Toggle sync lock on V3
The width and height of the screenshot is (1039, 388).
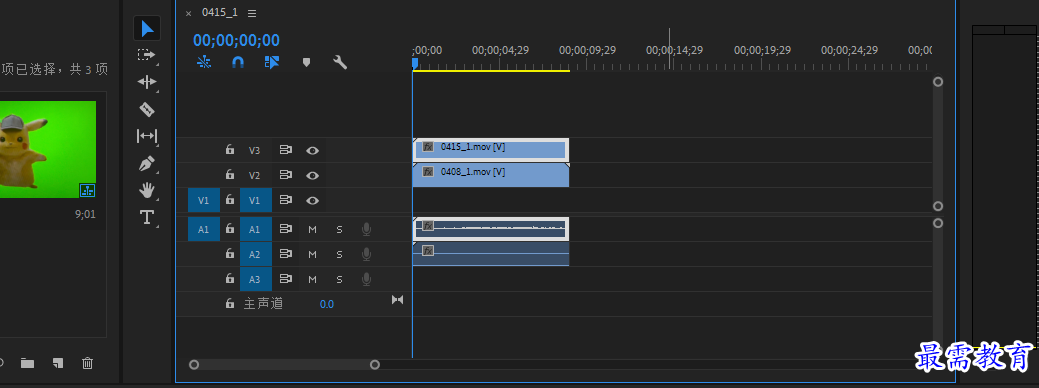[x=286, y=150]
